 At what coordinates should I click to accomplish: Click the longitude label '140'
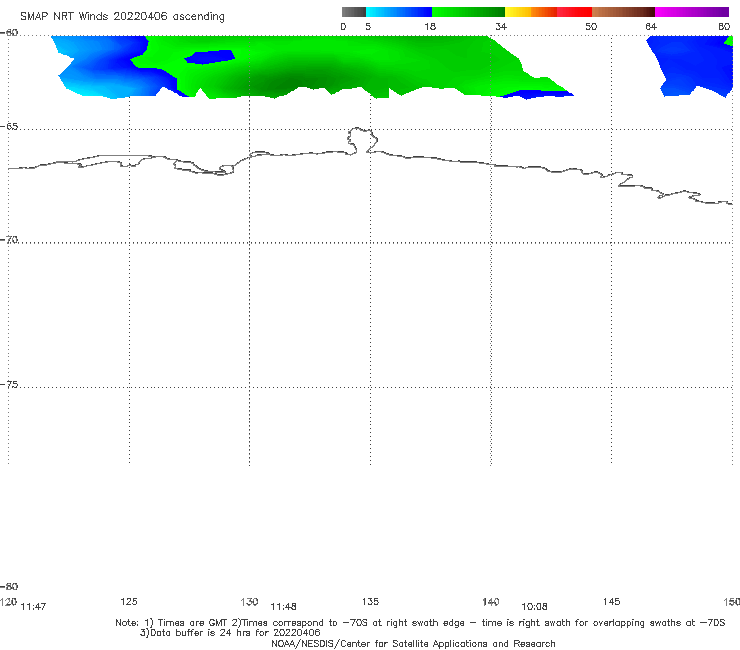(x=491, y=602)
